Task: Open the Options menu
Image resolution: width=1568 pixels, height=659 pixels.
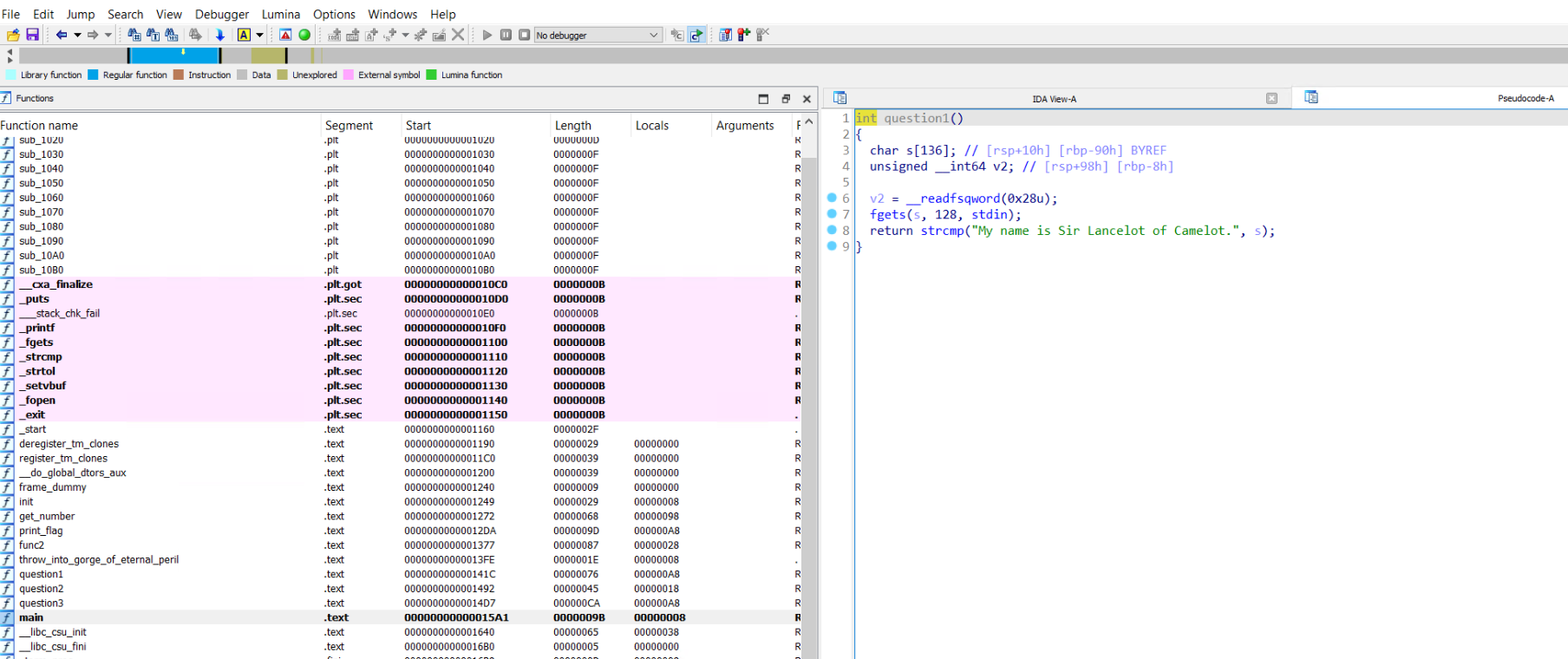Action: pos(334,14)
